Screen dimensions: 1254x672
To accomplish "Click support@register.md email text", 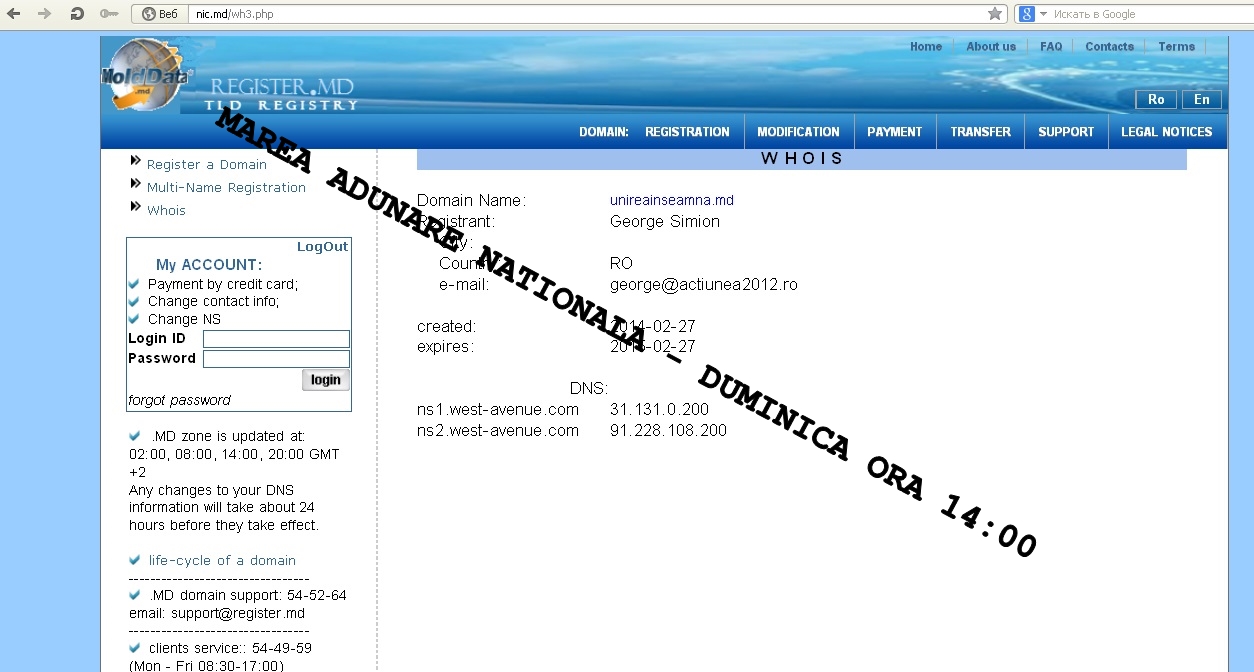I will [237, 613].
